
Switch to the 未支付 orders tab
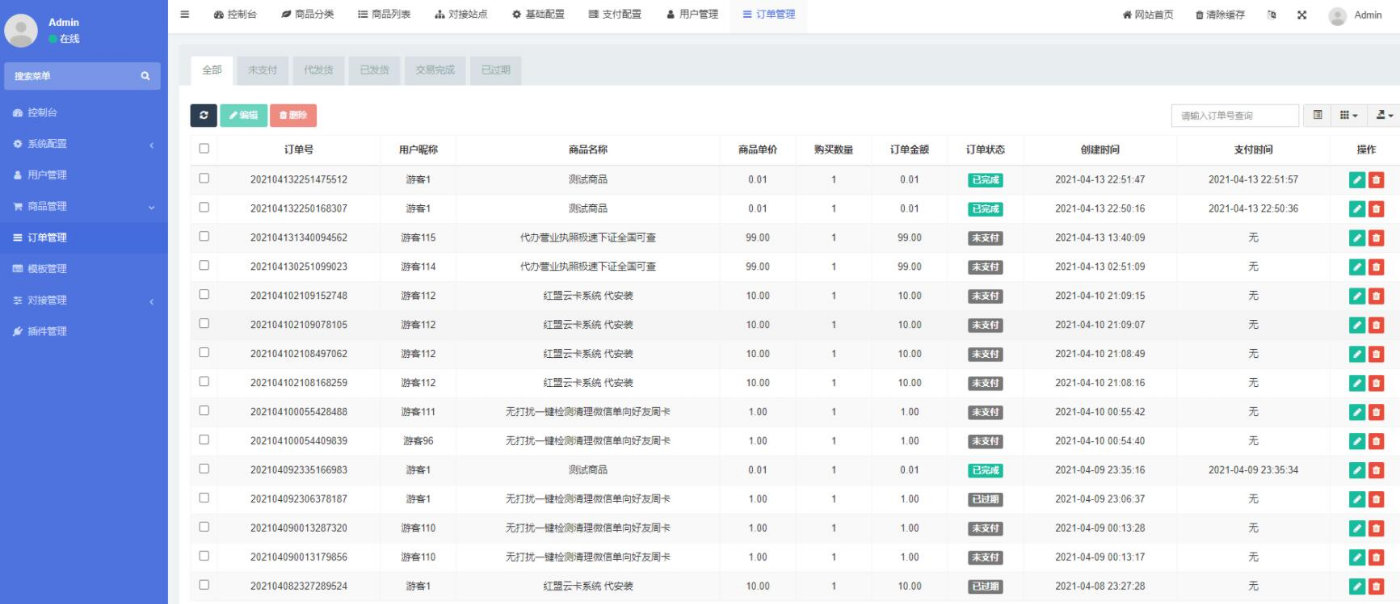click(262, 70)
